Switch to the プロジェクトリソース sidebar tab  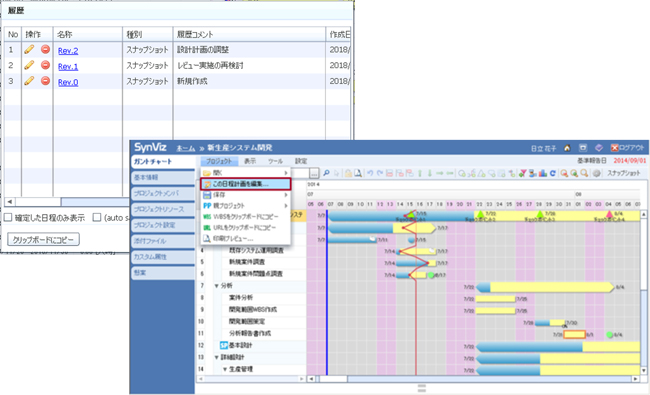(163, 209)
